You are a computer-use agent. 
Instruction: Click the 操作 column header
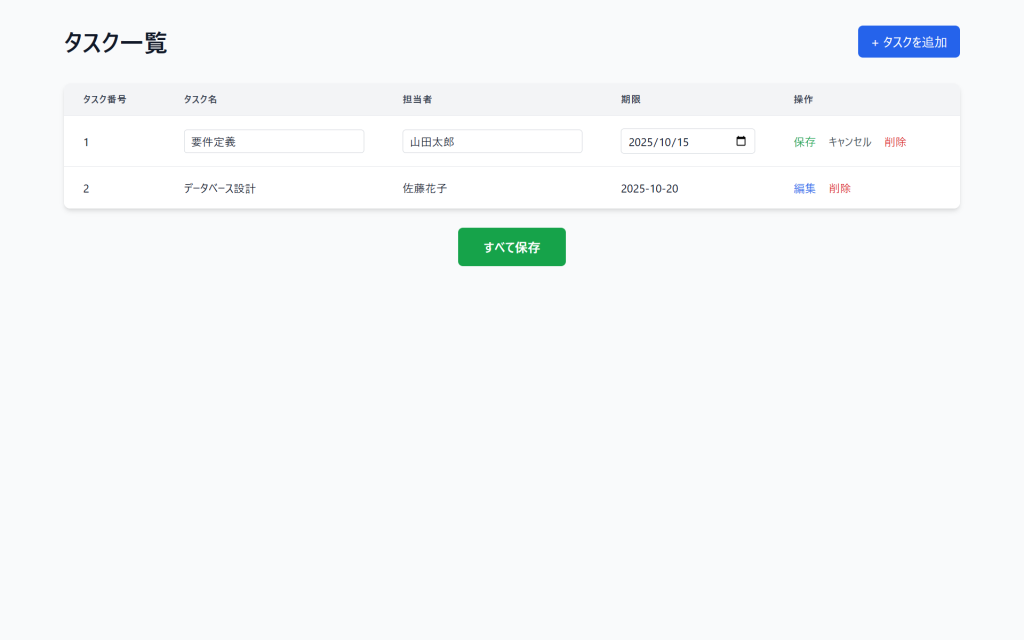pos(803,100)
